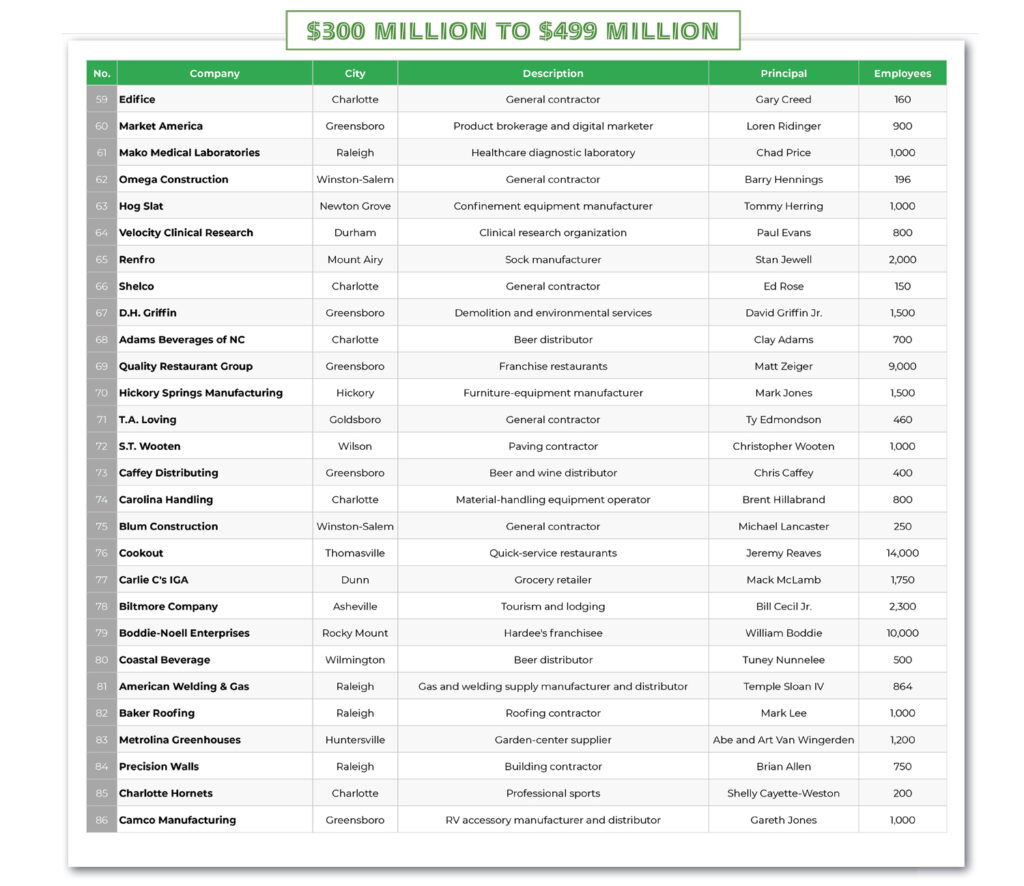Image resolution: width=1024 pixels, height=886 pixels.
Task: Click the Cookout company name
Action: pos(141,553)
